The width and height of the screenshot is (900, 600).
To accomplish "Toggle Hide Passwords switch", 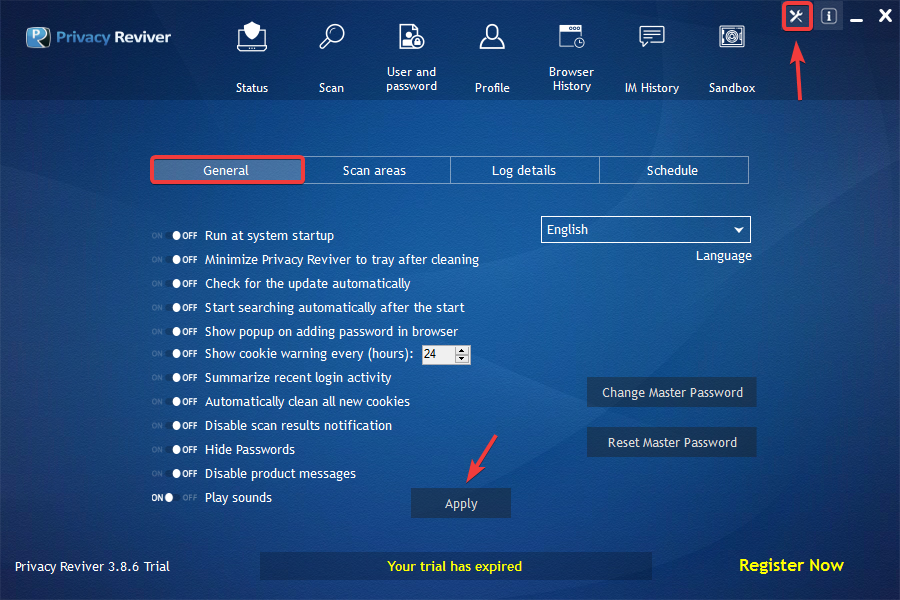I will click(x=174, y=450).
